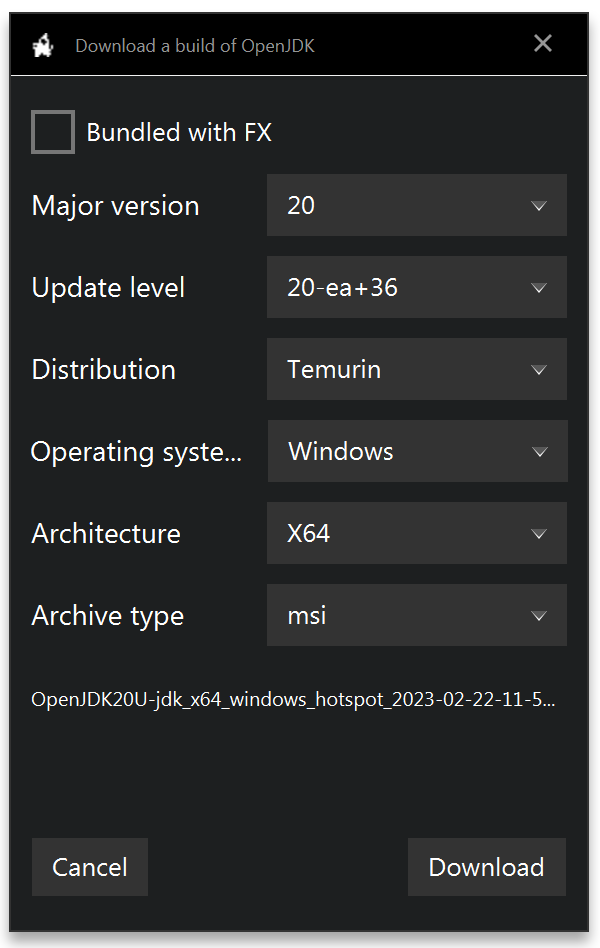Viewport: 600px width, 948px height.
Task: Open the Distribution dropdown showing Temurin
Action: click(x=417, y=369)
